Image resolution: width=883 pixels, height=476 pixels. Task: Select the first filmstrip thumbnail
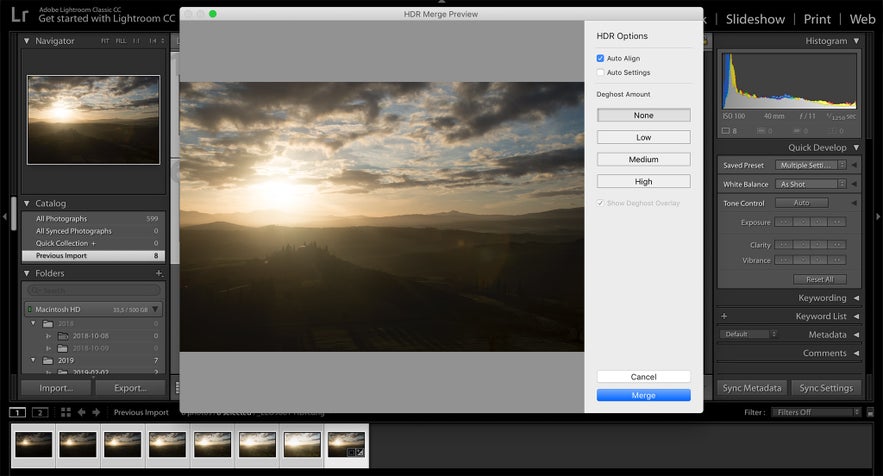click(x=33, y=445)
